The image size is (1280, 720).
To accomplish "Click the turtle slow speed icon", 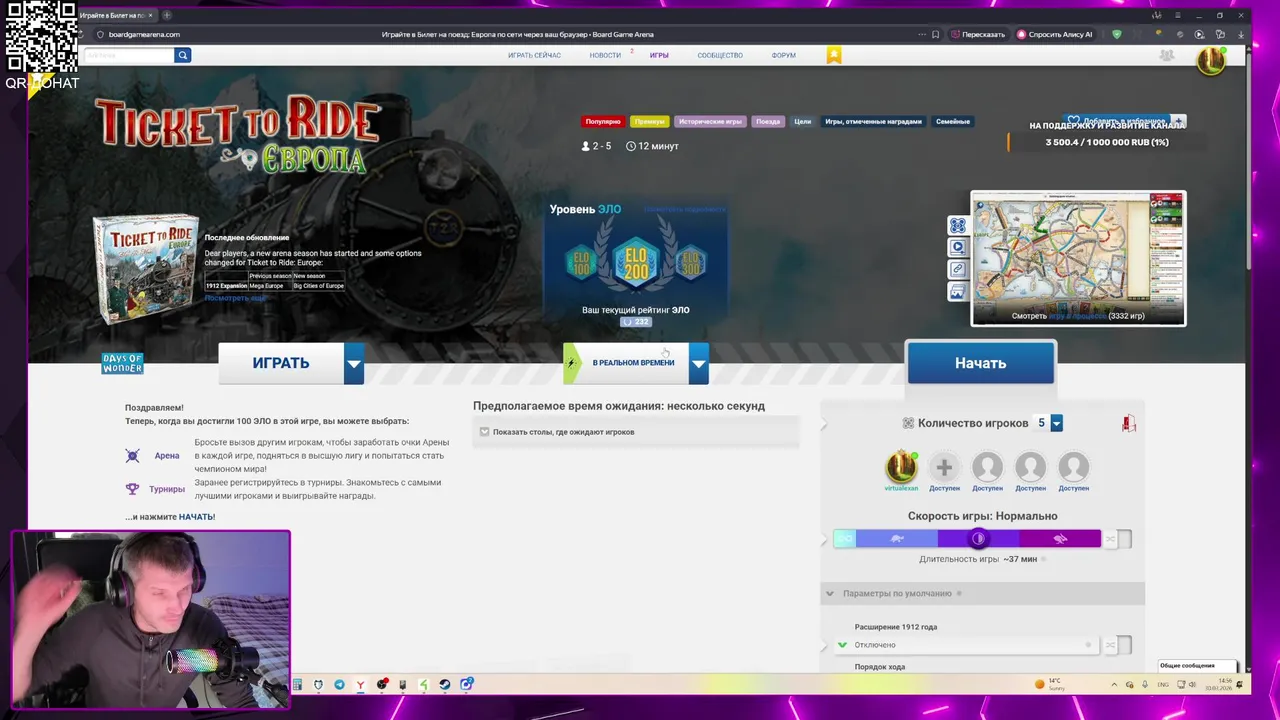I will [x=897, y=539].
